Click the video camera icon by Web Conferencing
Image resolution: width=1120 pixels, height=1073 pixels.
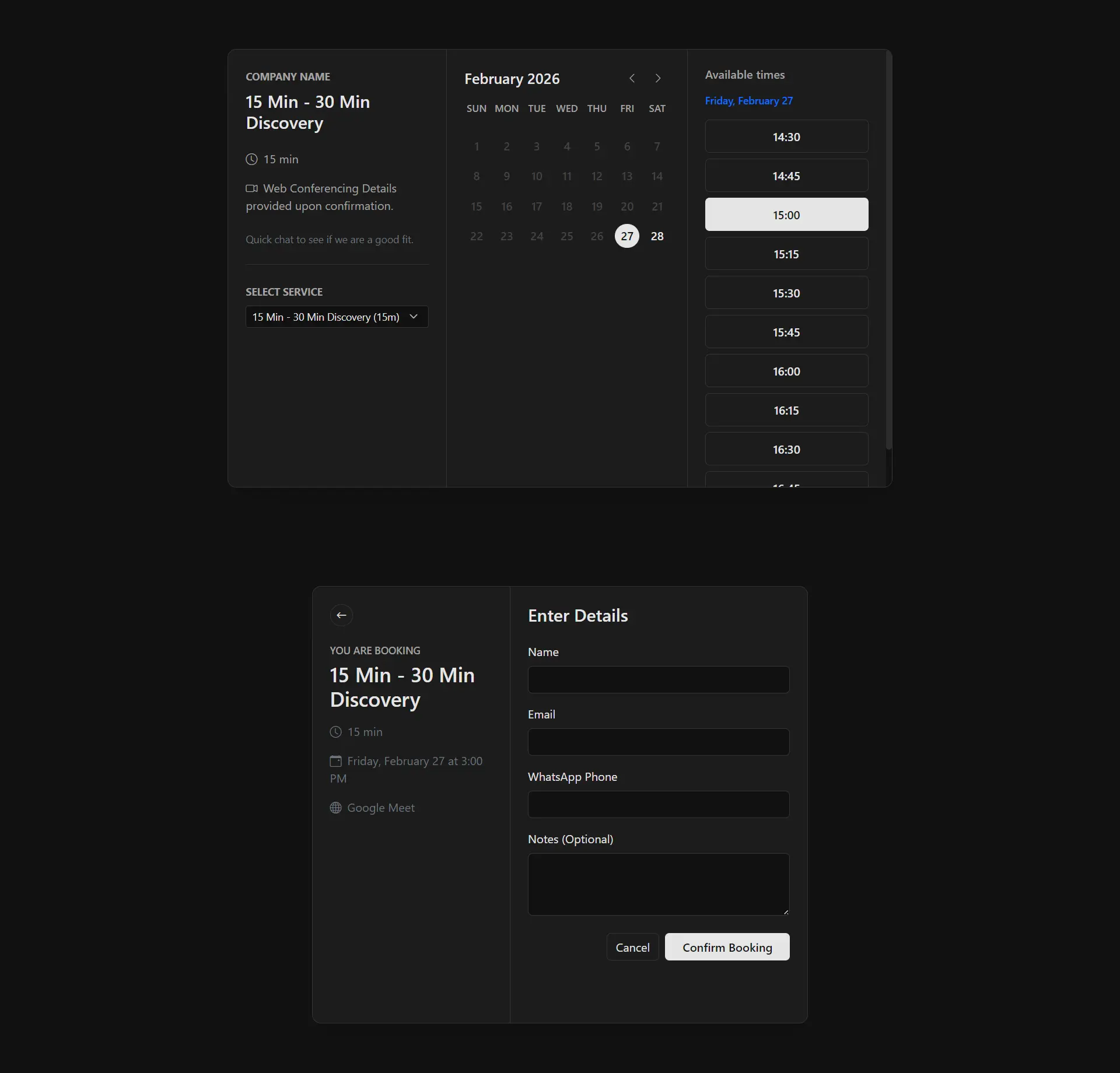pyautogui.click(x=251, y=188)
